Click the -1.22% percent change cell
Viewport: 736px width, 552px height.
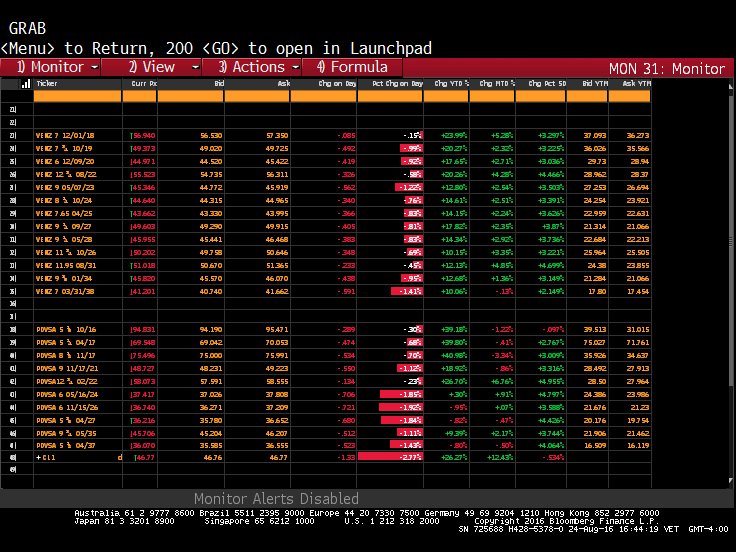pyautogui.click(x=409, y=187)
